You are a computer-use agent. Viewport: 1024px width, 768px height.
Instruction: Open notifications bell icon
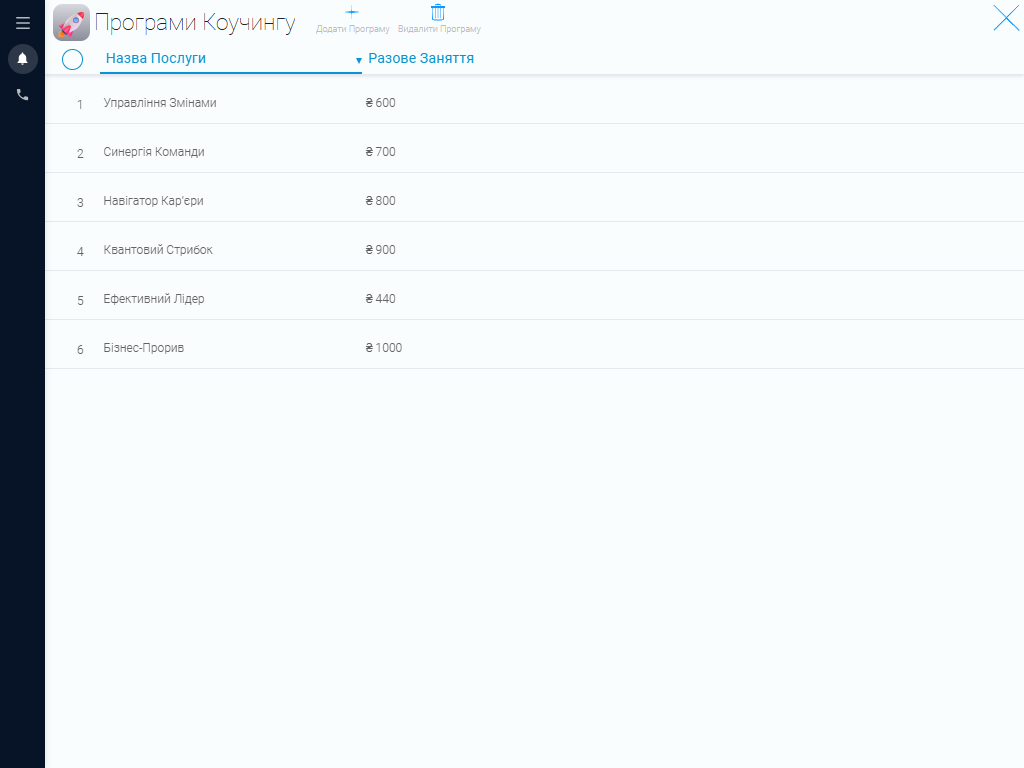pyautogui.click(x=23, y=59)
